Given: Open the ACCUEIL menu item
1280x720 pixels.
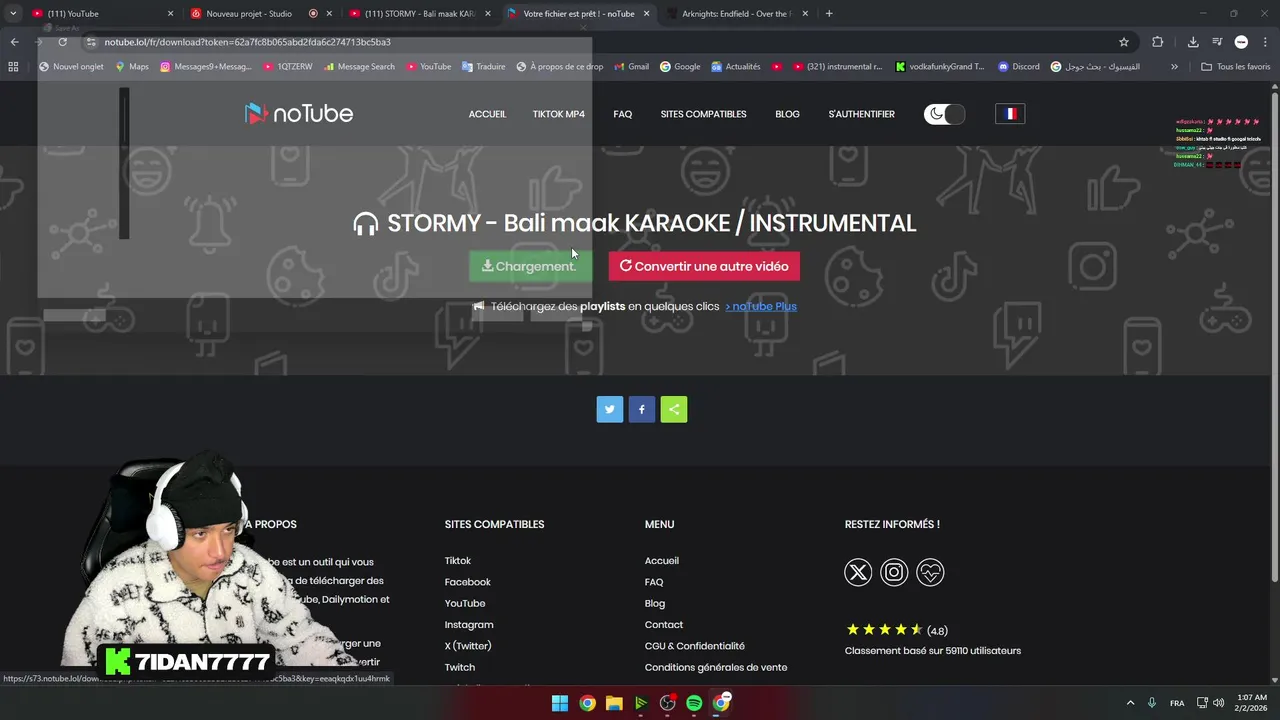Looking at the screenshot, I should click(x=487, y=114).
